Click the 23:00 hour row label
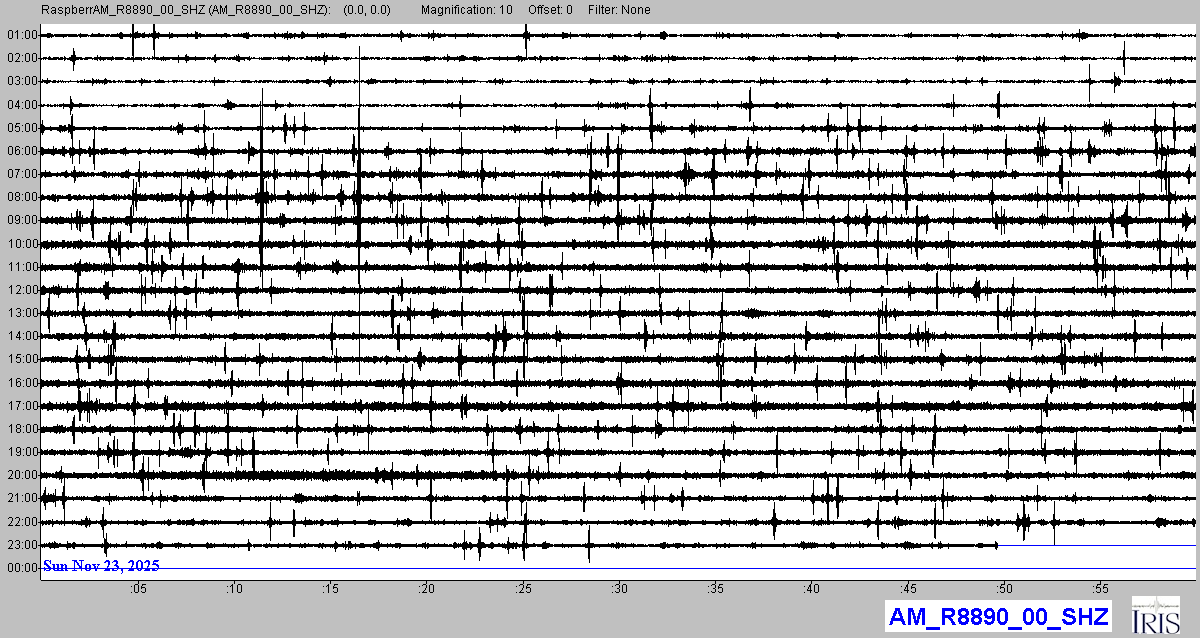1200x638 pixels. [x=22, y=545]
